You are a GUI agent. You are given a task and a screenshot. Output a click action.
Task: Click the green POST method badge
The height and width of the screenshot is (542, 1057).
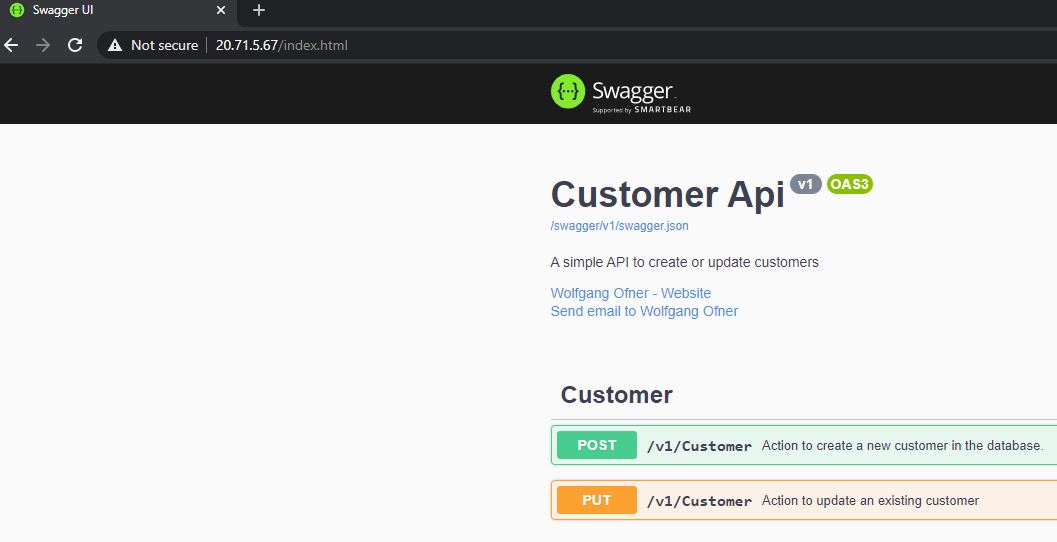pos(597,446)
